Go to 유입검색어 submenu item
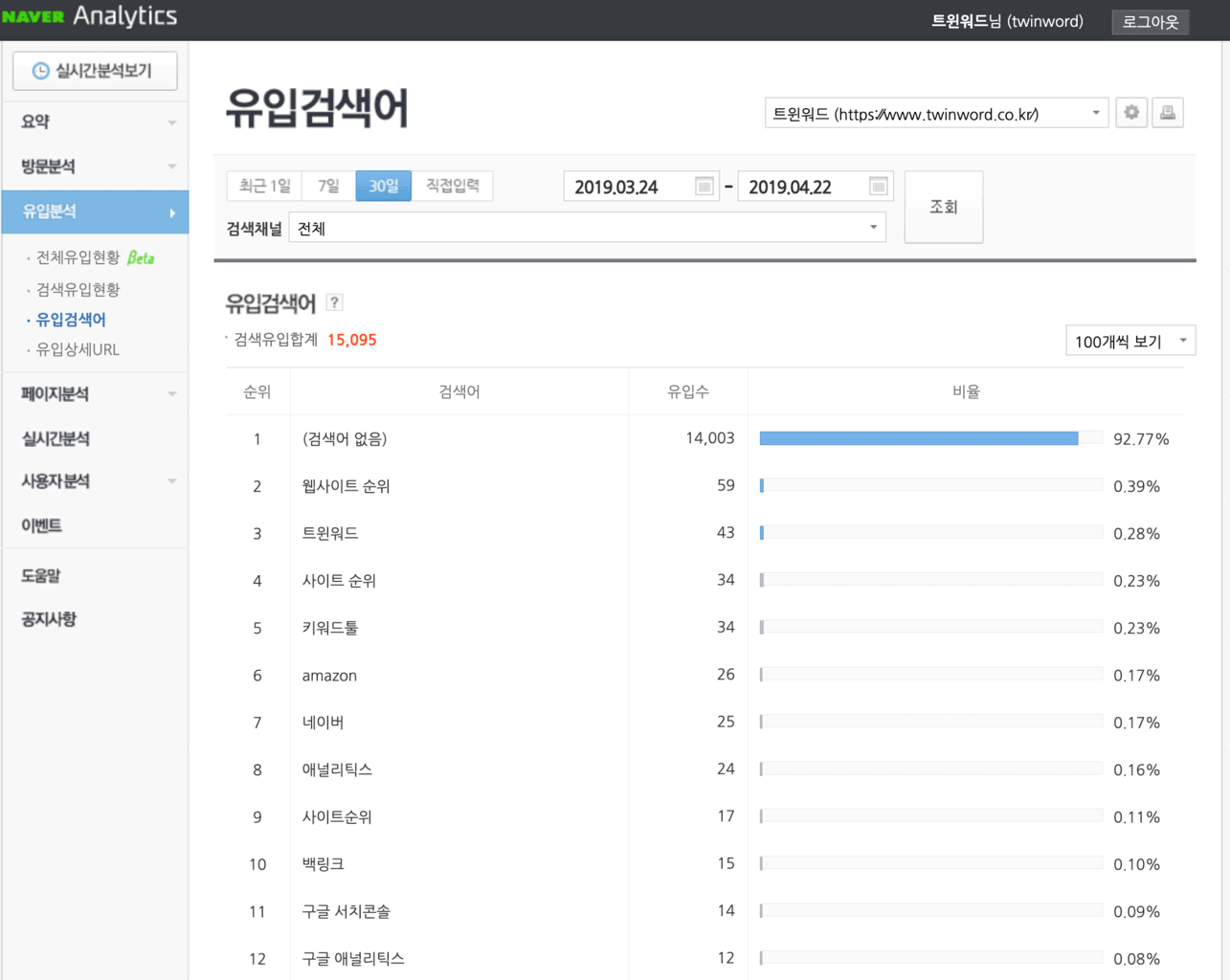The width and height of the screenshot is (1230, 980). click(x=71, y=320)
